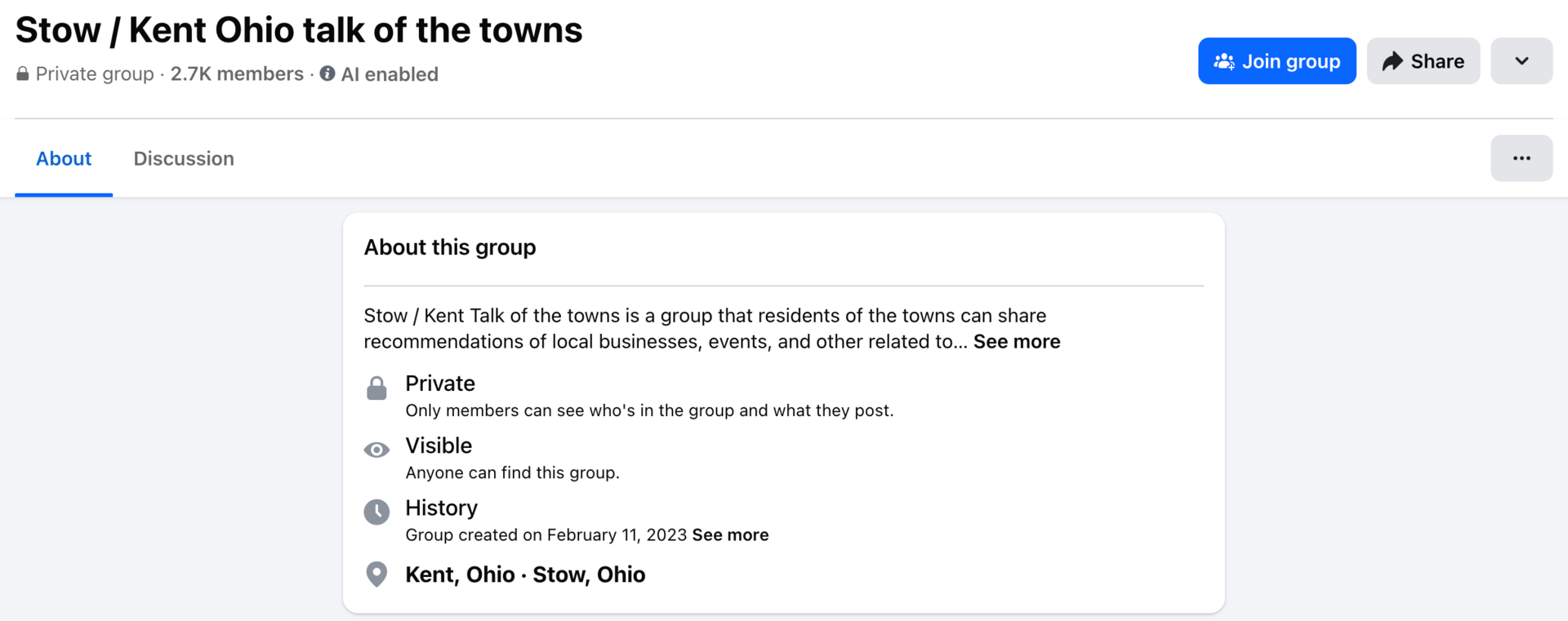
Task: Click the padlock icon next to Private
Action: coord(376,388)
